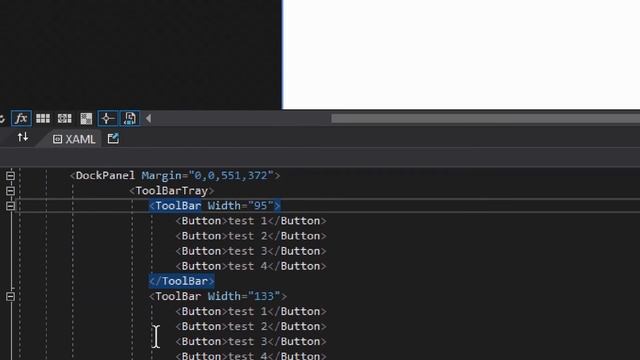Click the DockPanel tag name
Screen dimensions: 640x360
coord(105,176)
